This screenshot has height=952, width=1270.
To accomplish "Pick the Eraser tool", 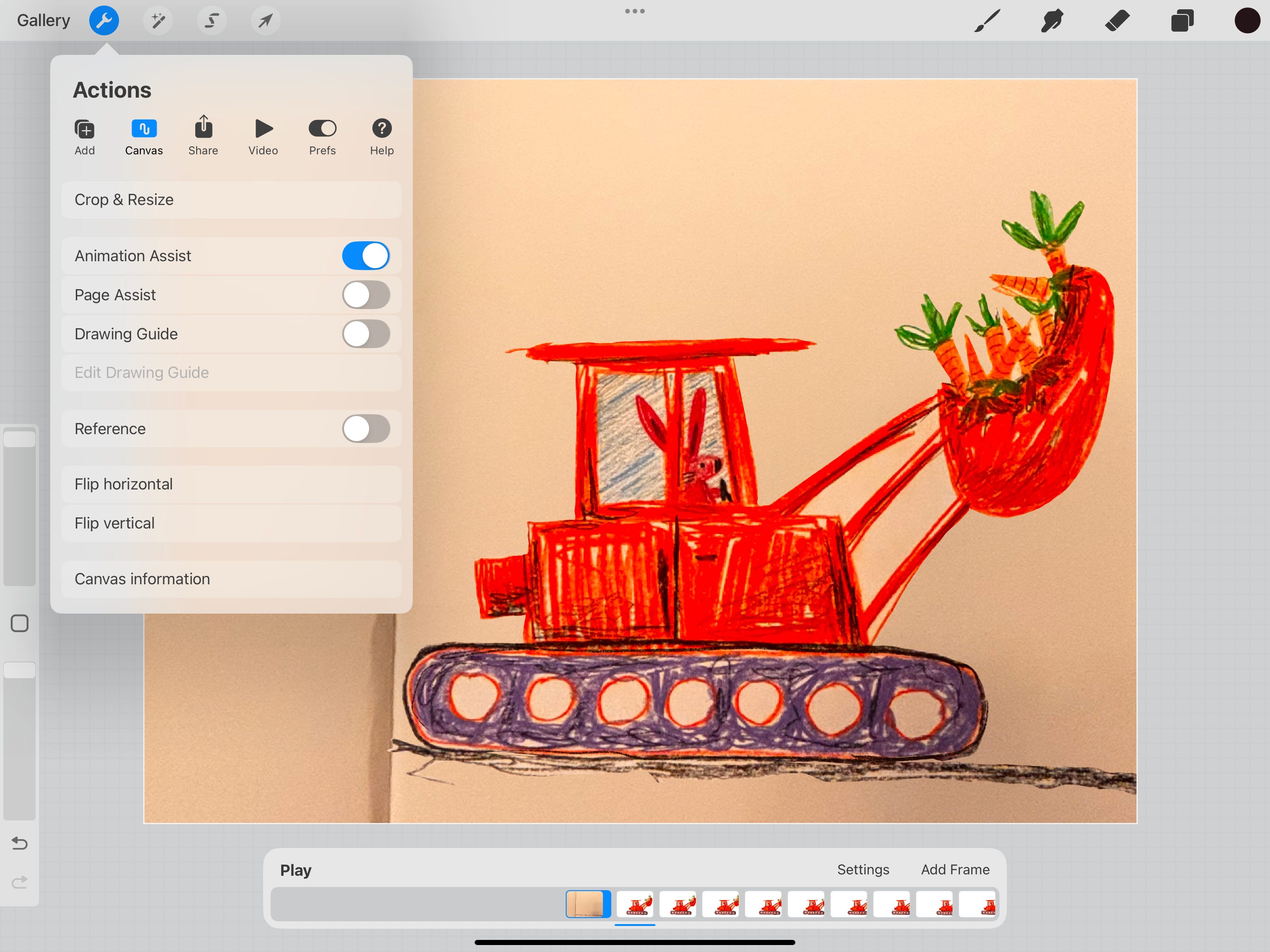I will click(x=1117, y=20).
